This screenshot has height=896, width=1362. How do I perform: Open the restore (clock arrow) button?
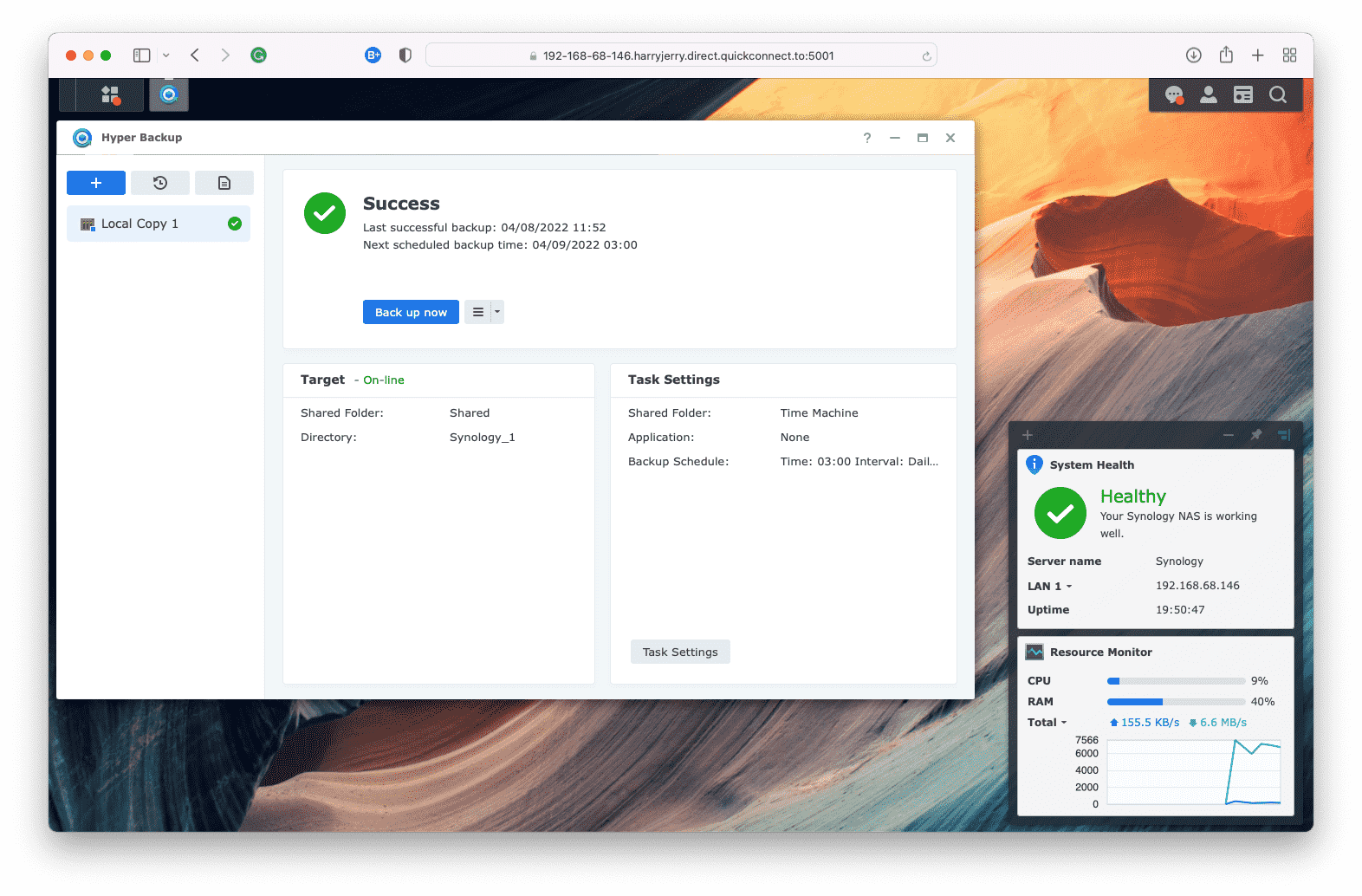coord(160,183)
